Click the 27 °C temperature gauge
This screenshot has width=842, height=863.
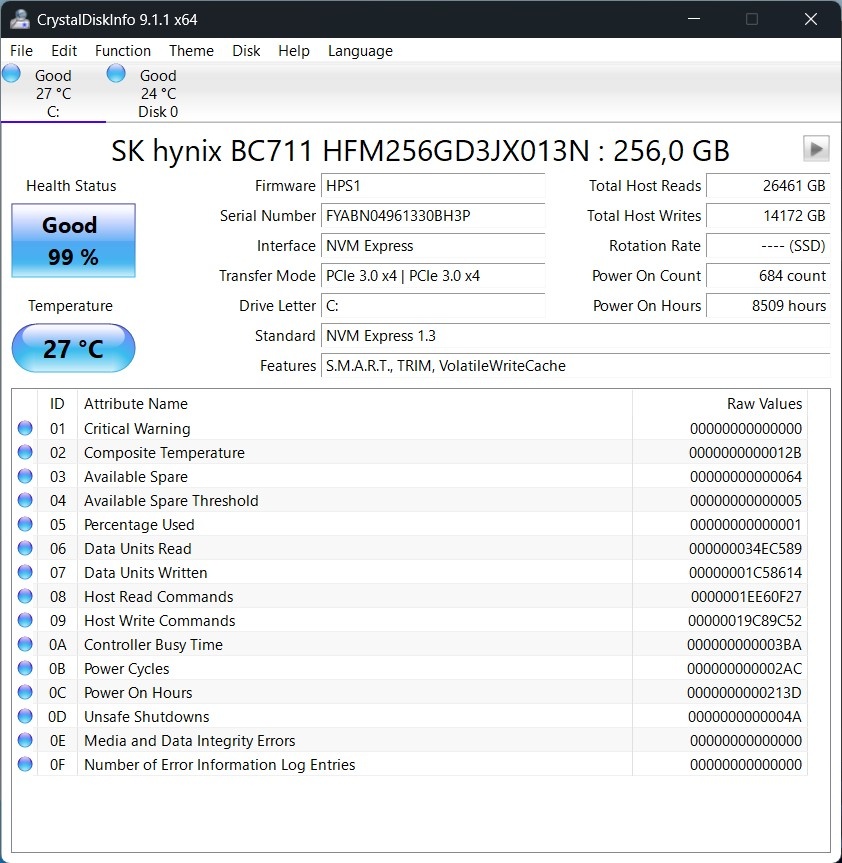click(72, 348)
